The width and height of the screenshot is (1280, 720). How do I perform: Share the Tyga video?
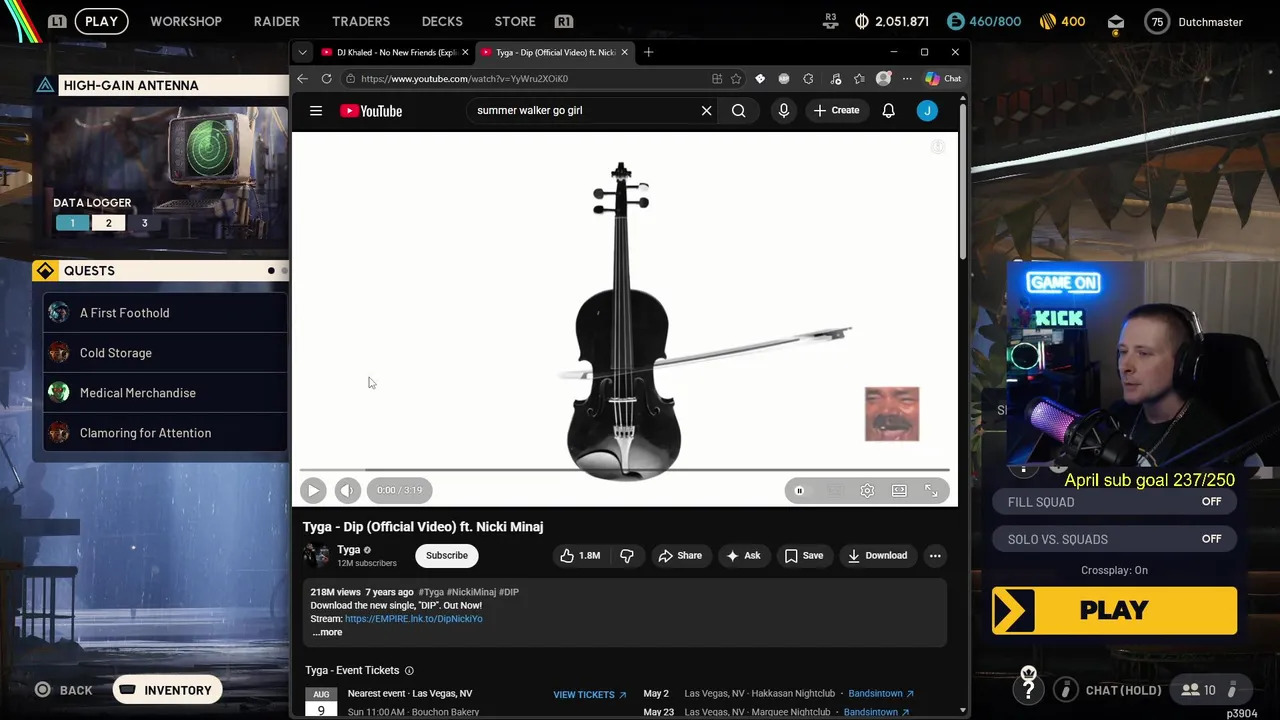[679, 556]
